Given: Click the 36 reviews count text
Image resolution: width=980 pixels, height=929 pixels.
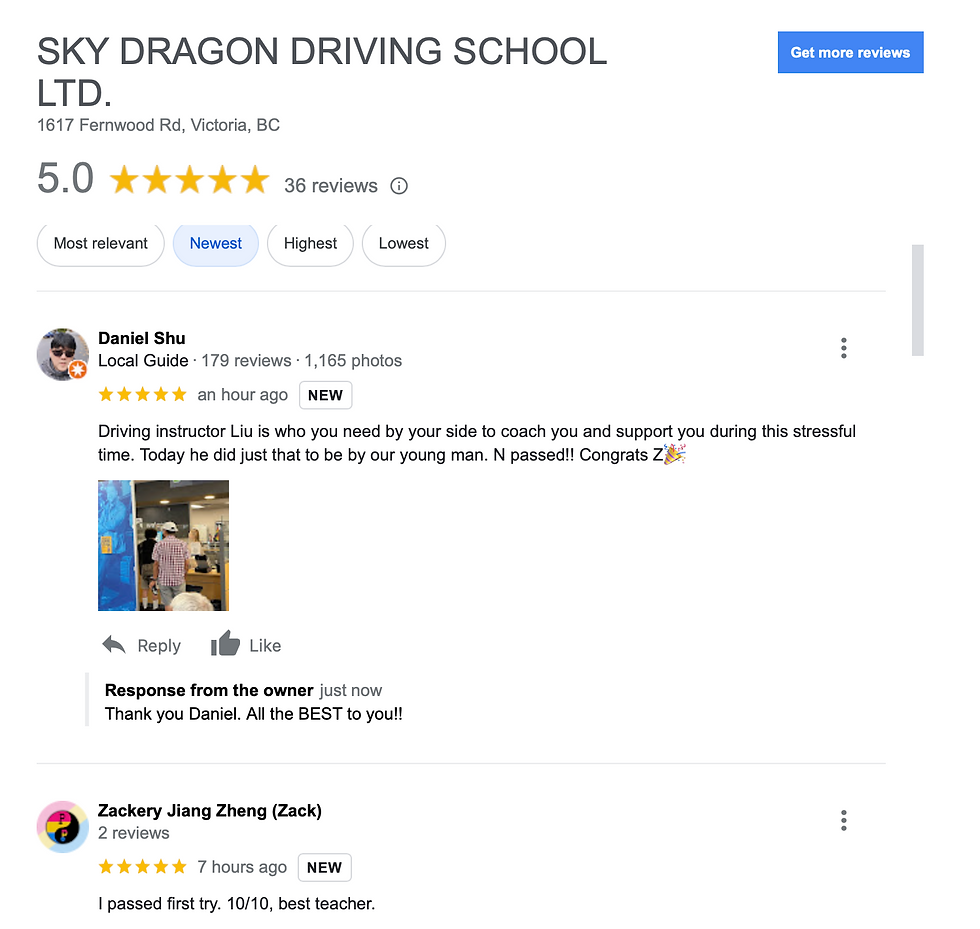Looking at the screenshot, I should (331, 186).
